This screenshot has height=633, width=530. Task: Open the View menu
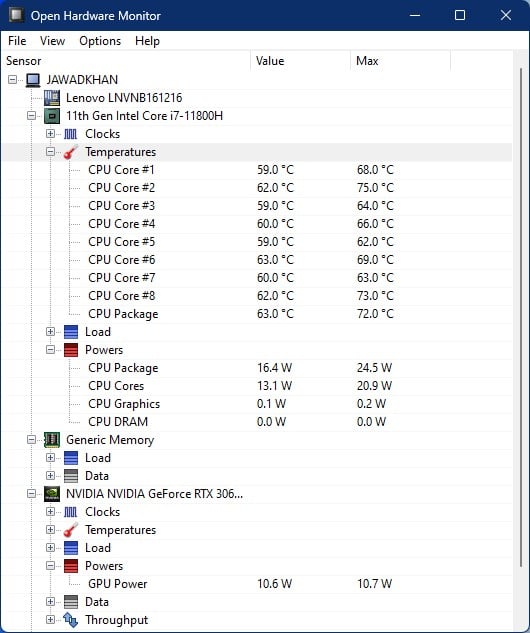coord(52,41)
